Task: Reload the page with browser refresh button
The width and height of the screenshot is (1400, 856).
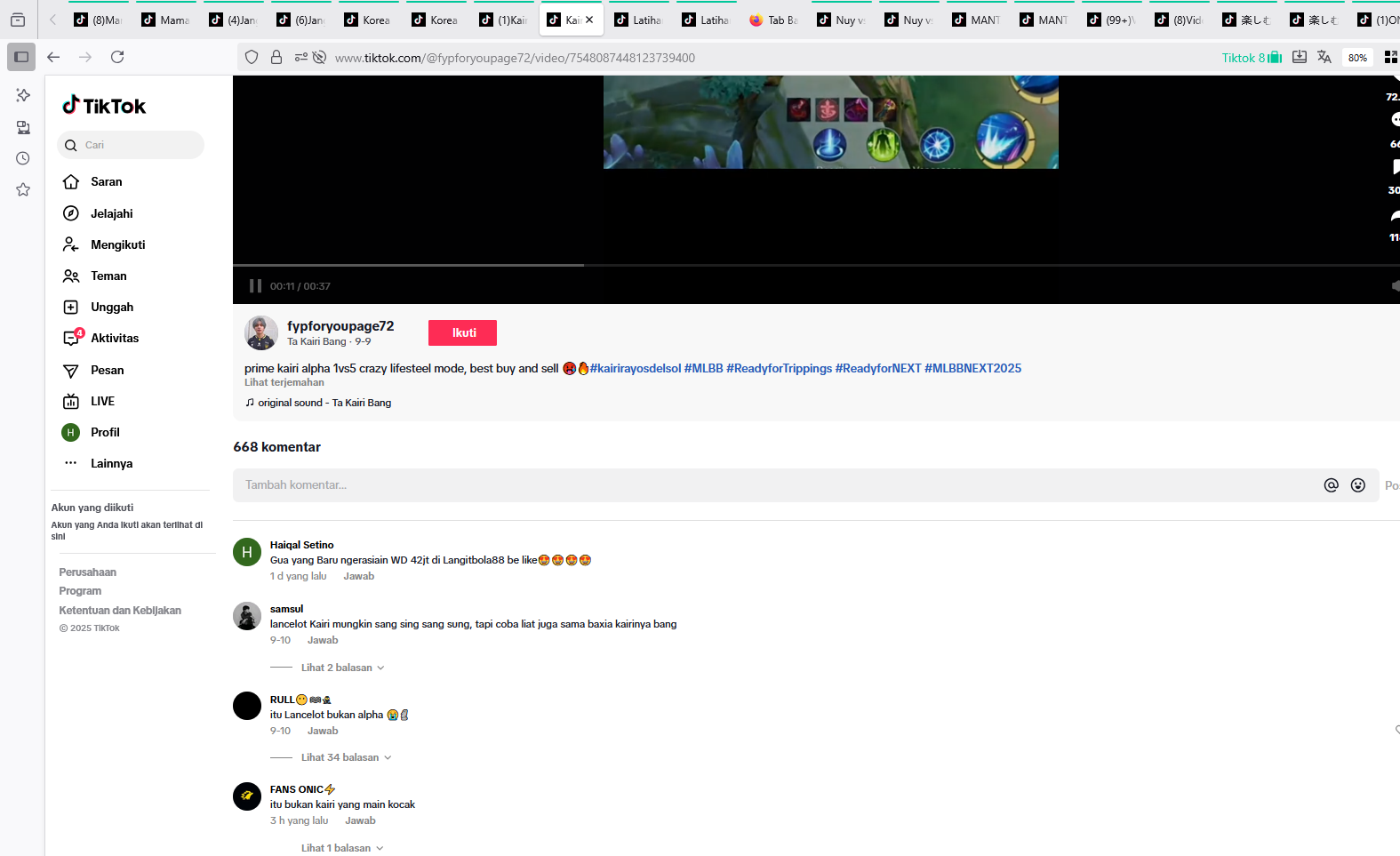Action: point(117,57)
